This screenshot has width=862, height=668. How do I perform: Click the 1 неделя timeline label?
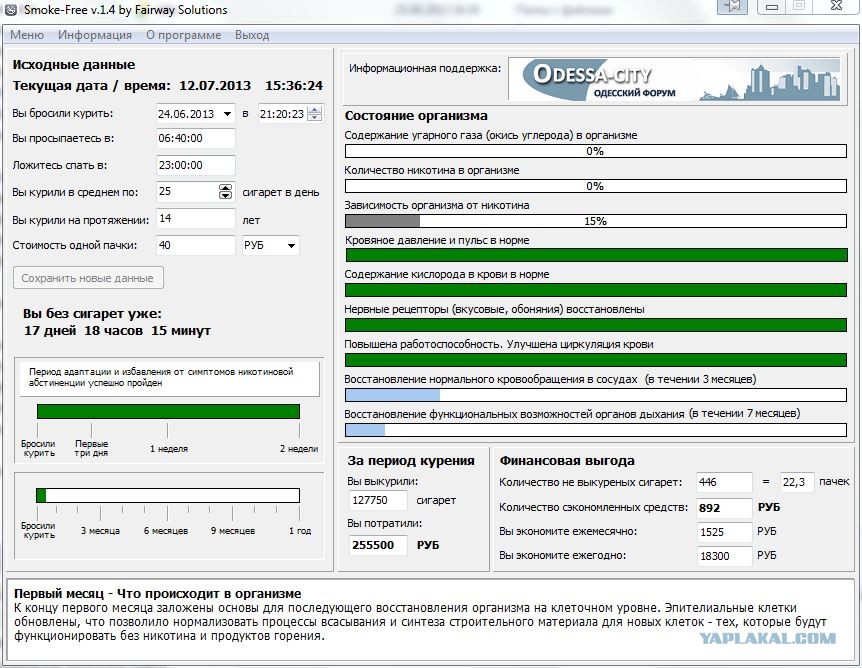[169, 449]
